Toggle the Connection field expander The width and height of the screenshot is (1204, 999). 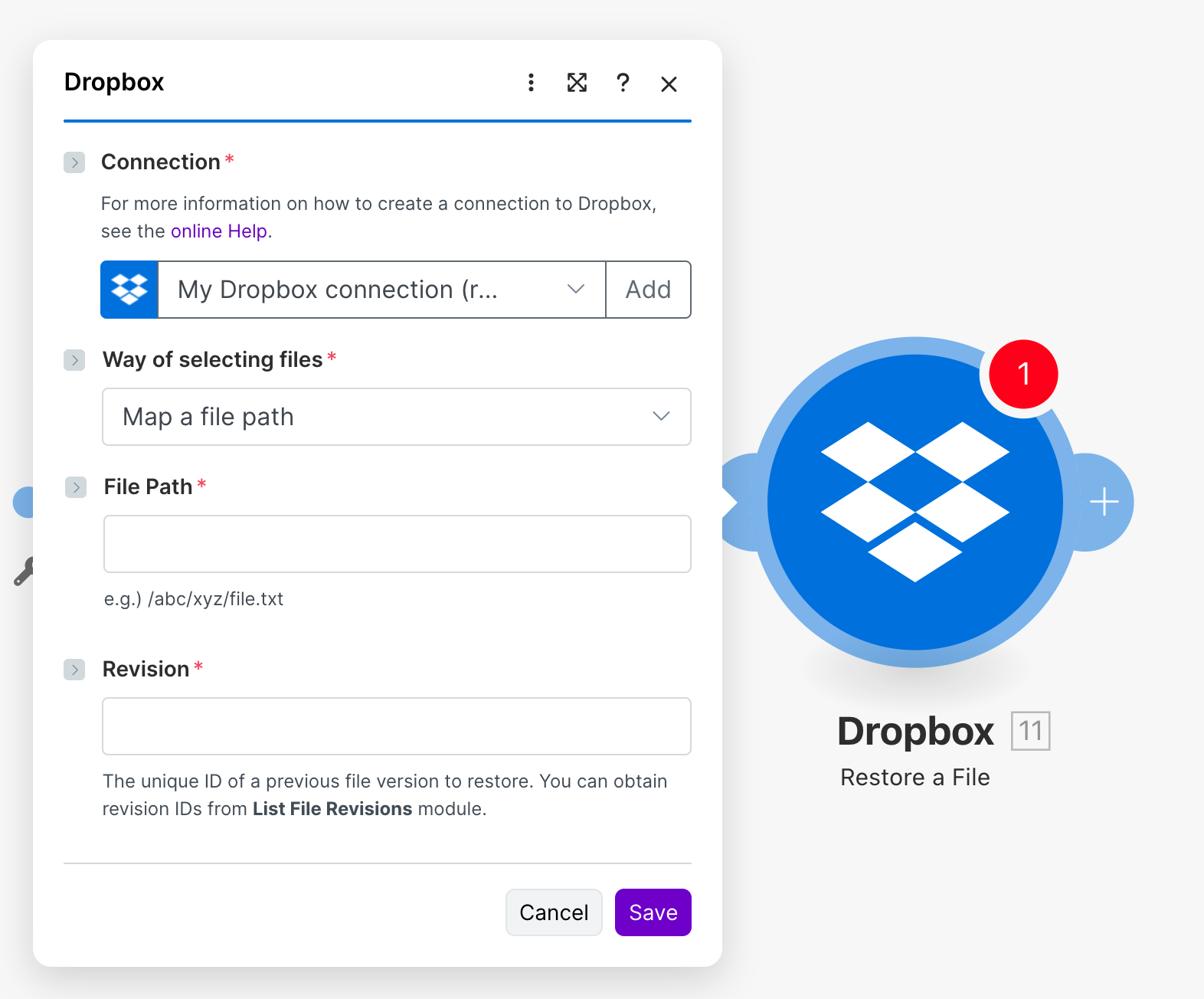pyautogui.click(x=74, y=162)
